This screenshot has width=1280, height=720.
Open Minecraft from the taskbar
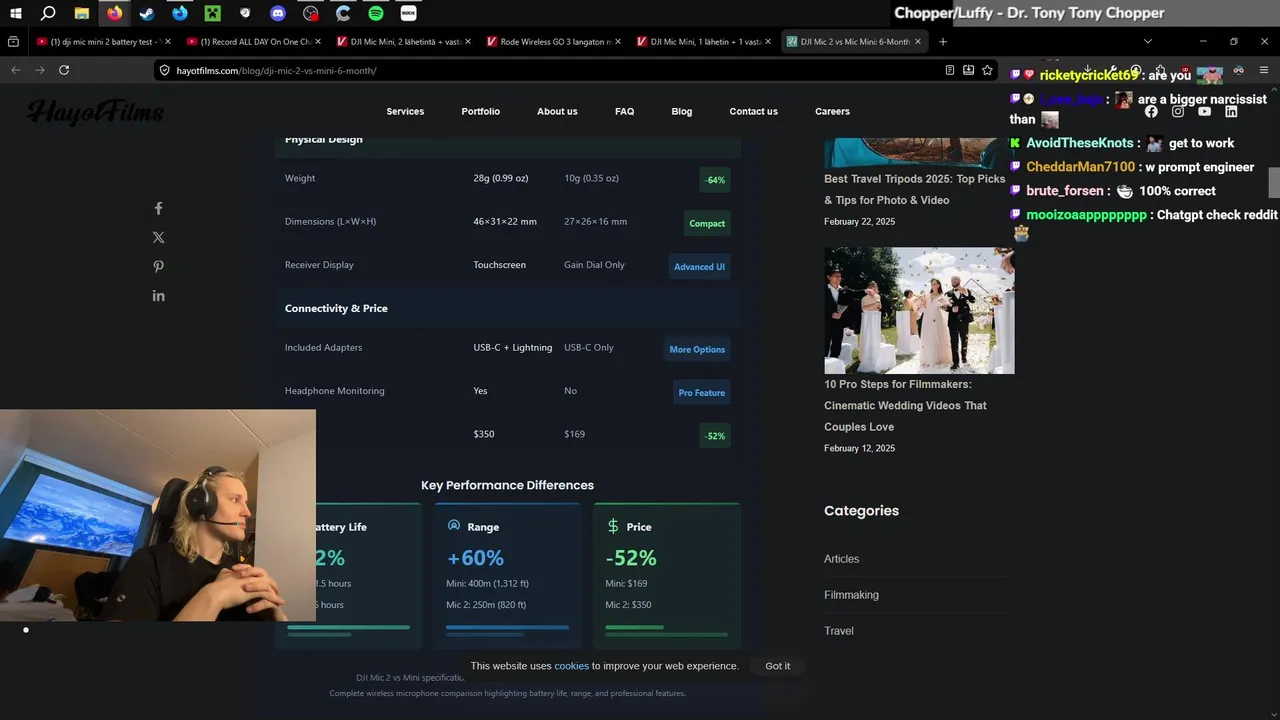click(213, 13)
